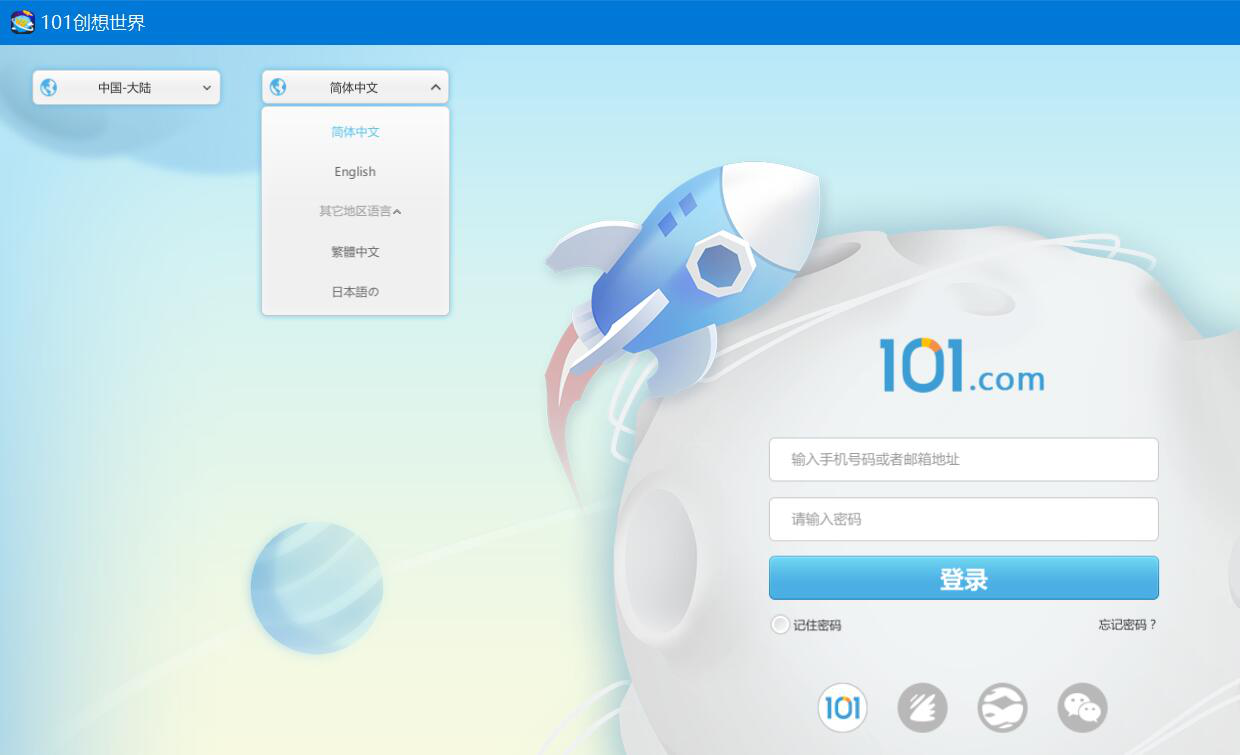Viewport: 1240px width, 755px height.
Task: Focus the 请输入密码 password field
Action: click(963, 519)
